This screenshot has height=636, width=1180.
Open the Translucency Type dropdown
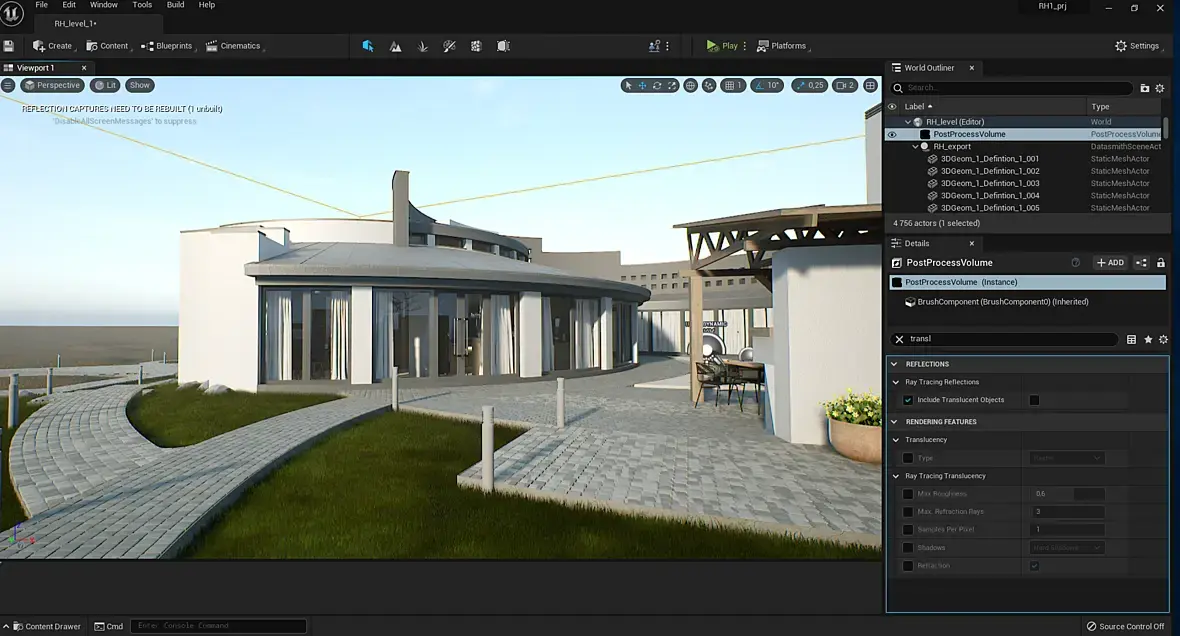1066,458
